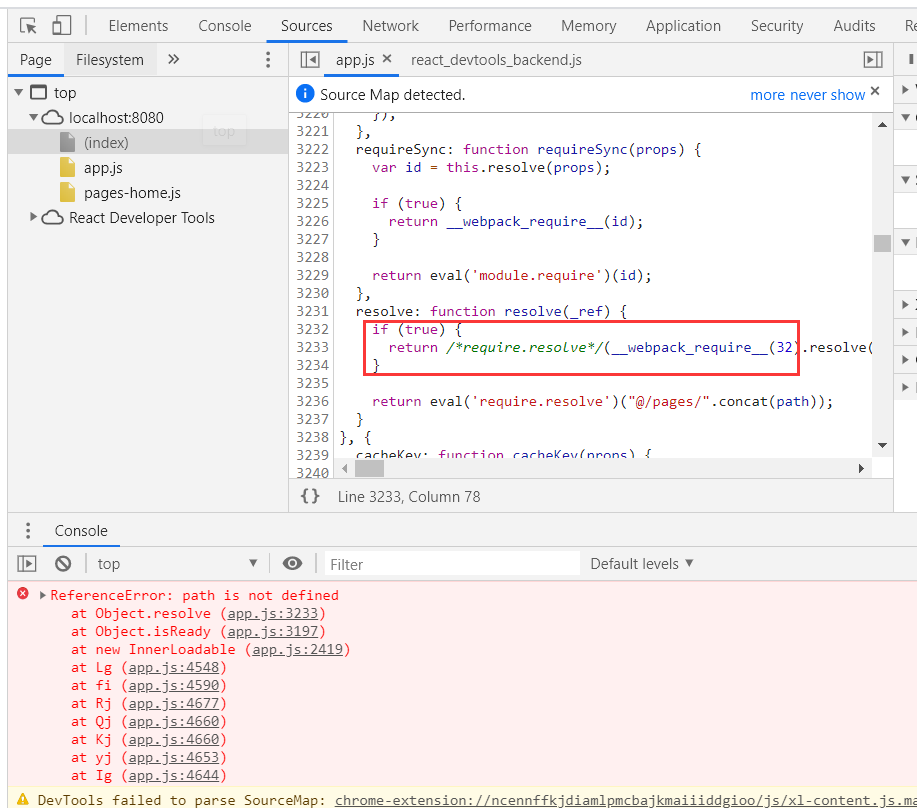This screenshot has width=917, height=808.
Task: Open the Filesystem sidebar tab
Action: tap(109, 59)
